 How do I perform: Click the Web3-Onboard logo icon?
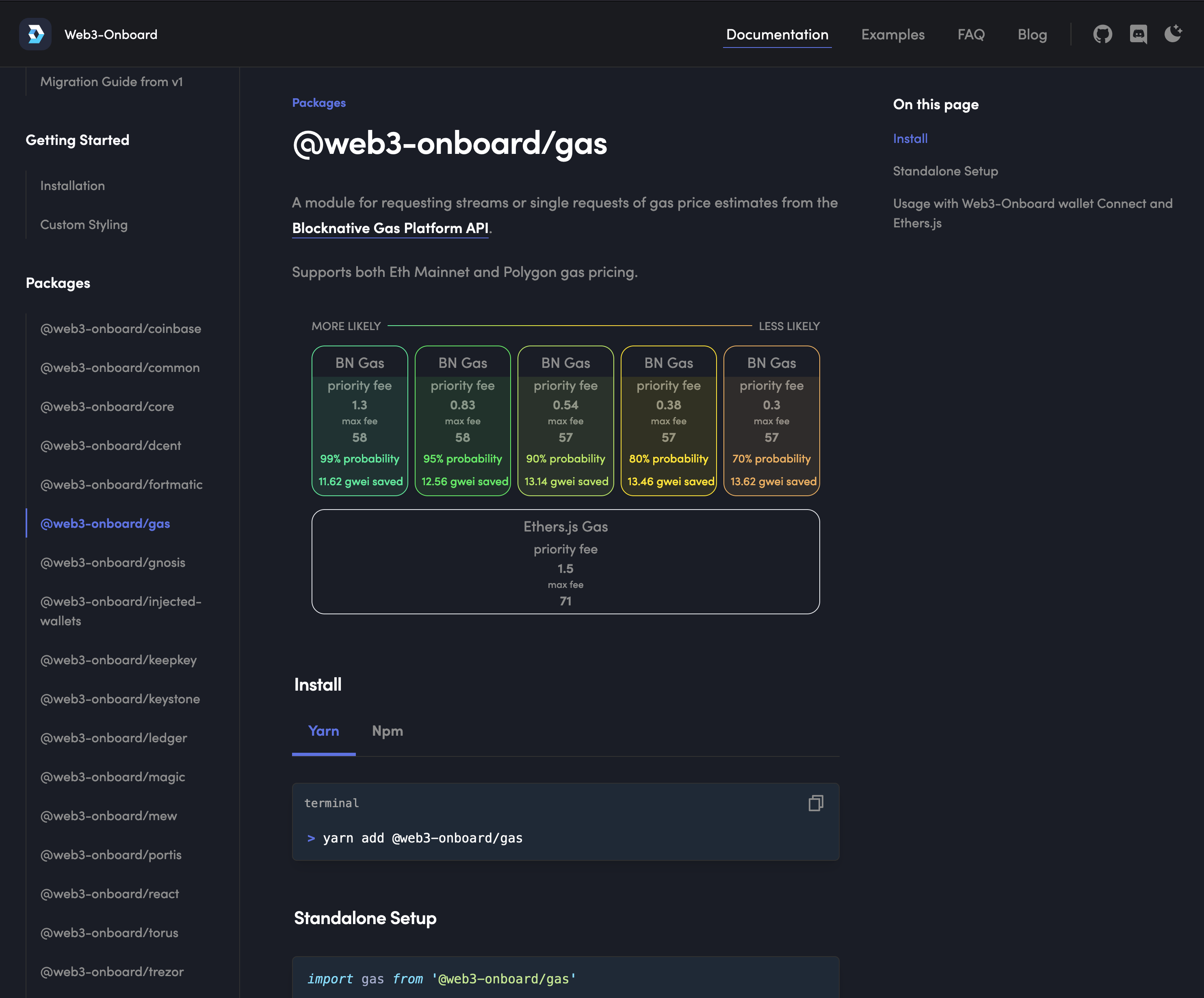(36, 35)
